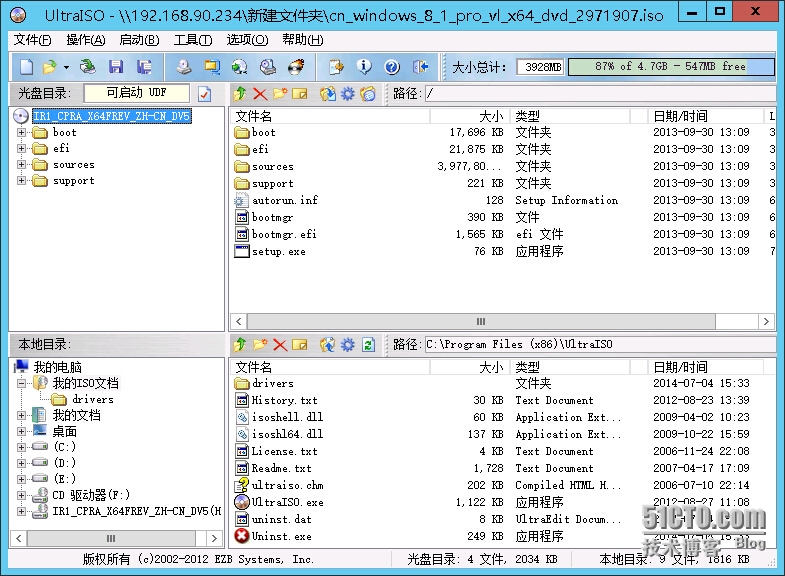Click the Extract icon in image pane toolbar
This screenshot has height=576, width=785.
coord(327,94)
